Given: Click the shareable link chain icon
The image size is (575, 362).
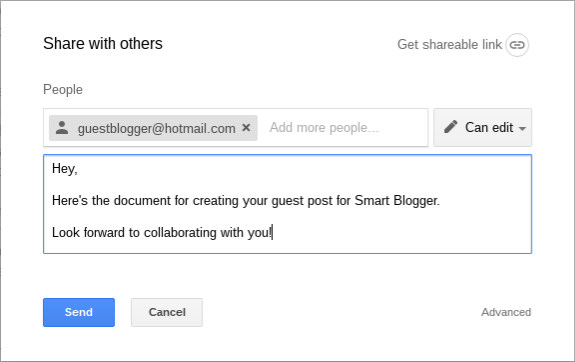Looking at the screenshot, I should click(517, 45).
